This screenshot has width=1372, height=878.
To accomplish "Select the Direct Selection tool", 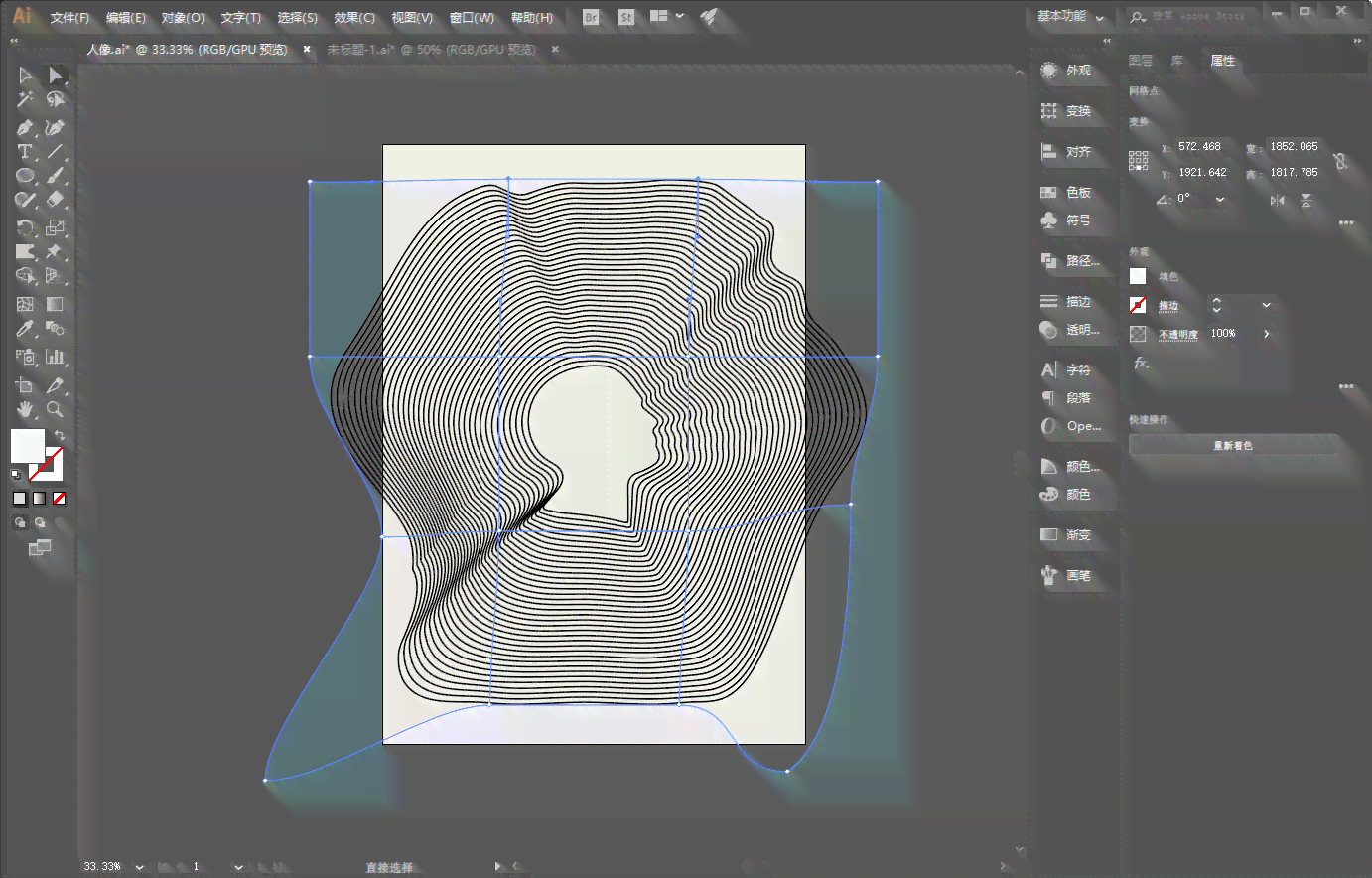I will coord(57,75).
